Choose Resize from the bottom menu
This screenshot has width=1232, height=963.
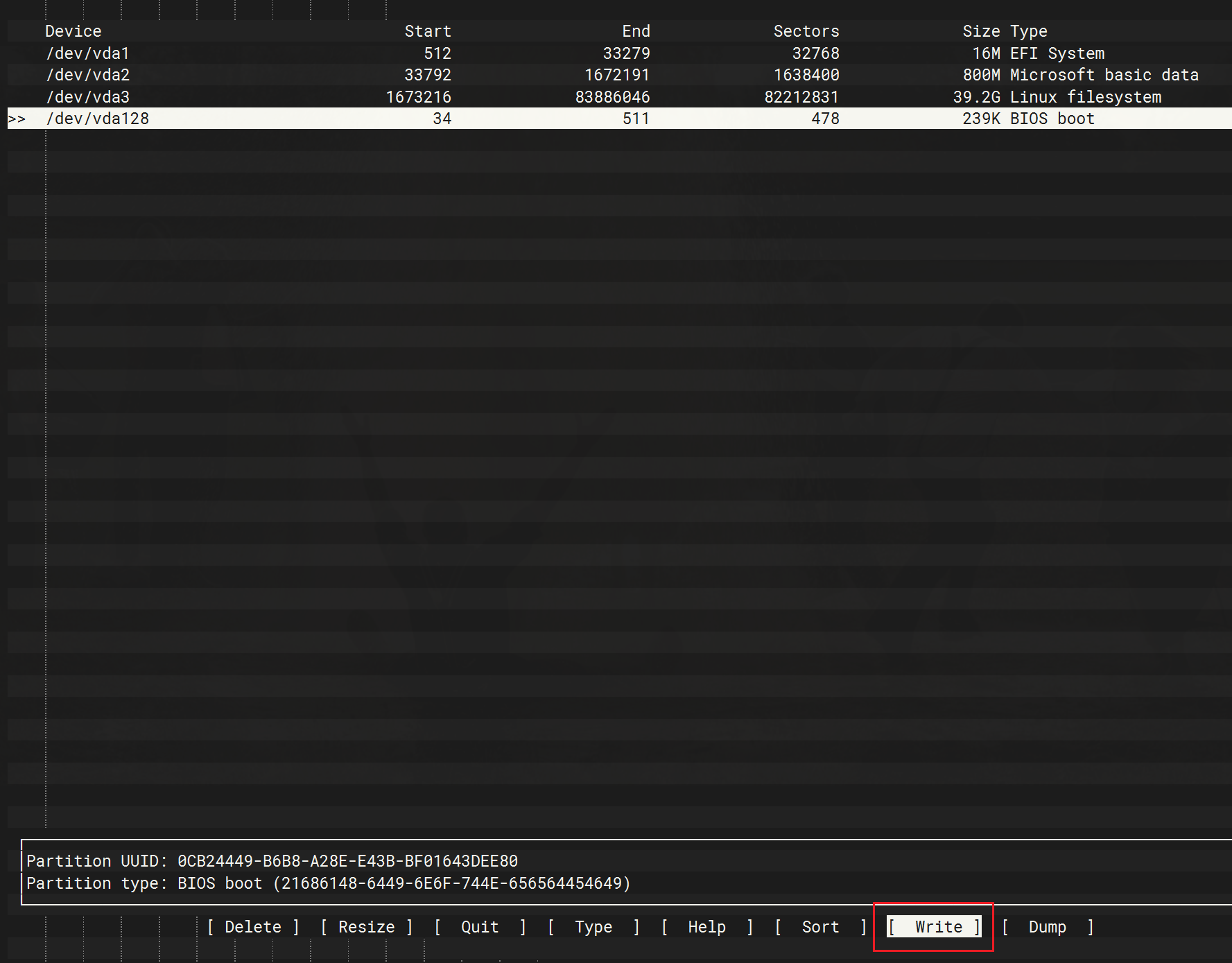(x=366, y=927)
